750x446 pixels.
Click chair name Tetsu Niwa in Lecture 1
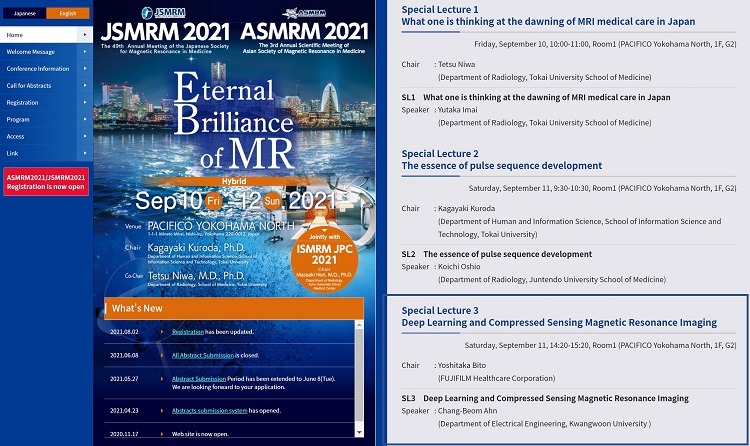click(x=457, y=64)
